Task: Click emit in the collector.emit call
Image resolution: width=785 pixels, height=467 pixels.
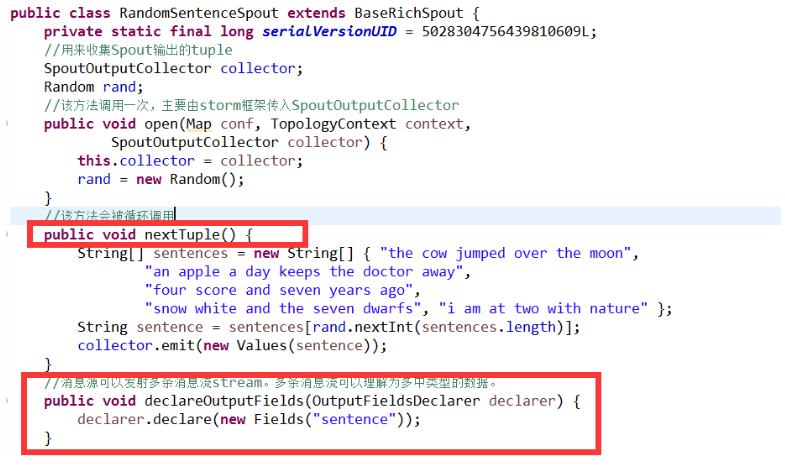Action: 178,346
